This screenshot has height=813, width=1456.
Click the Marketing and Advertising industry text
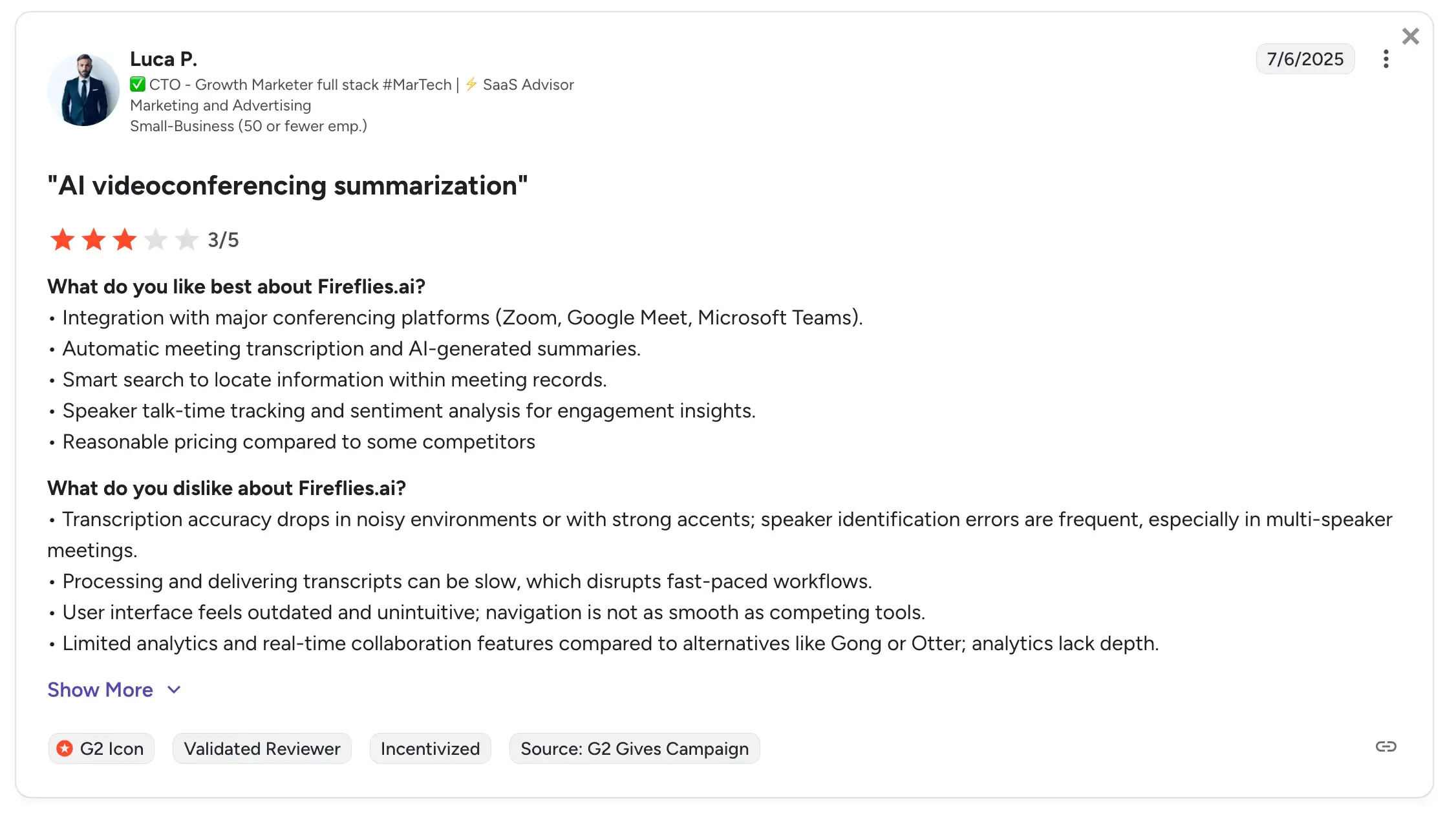[x=220, y=105]
